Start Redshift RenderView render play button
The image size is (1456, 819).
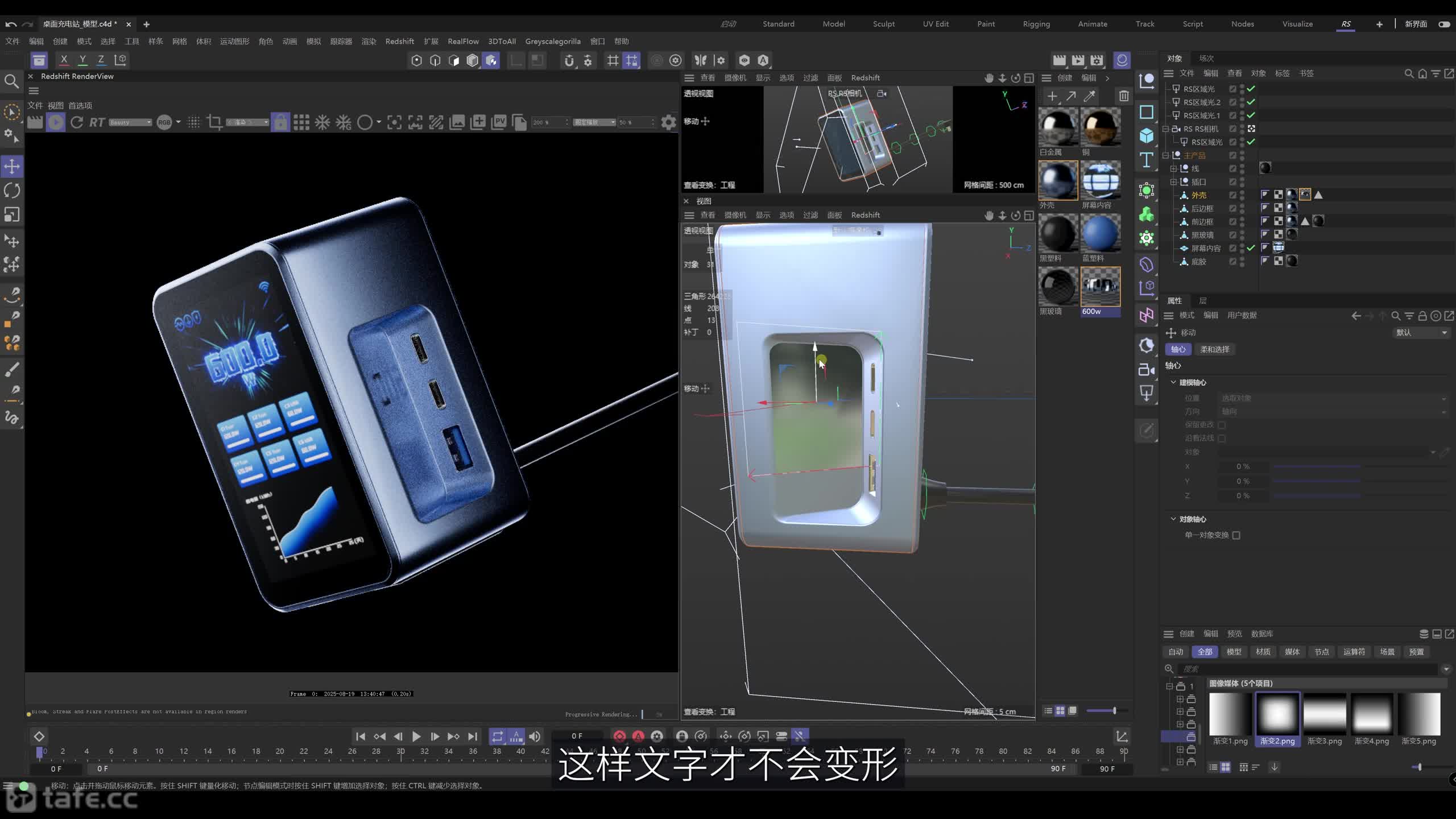[56, 122]
